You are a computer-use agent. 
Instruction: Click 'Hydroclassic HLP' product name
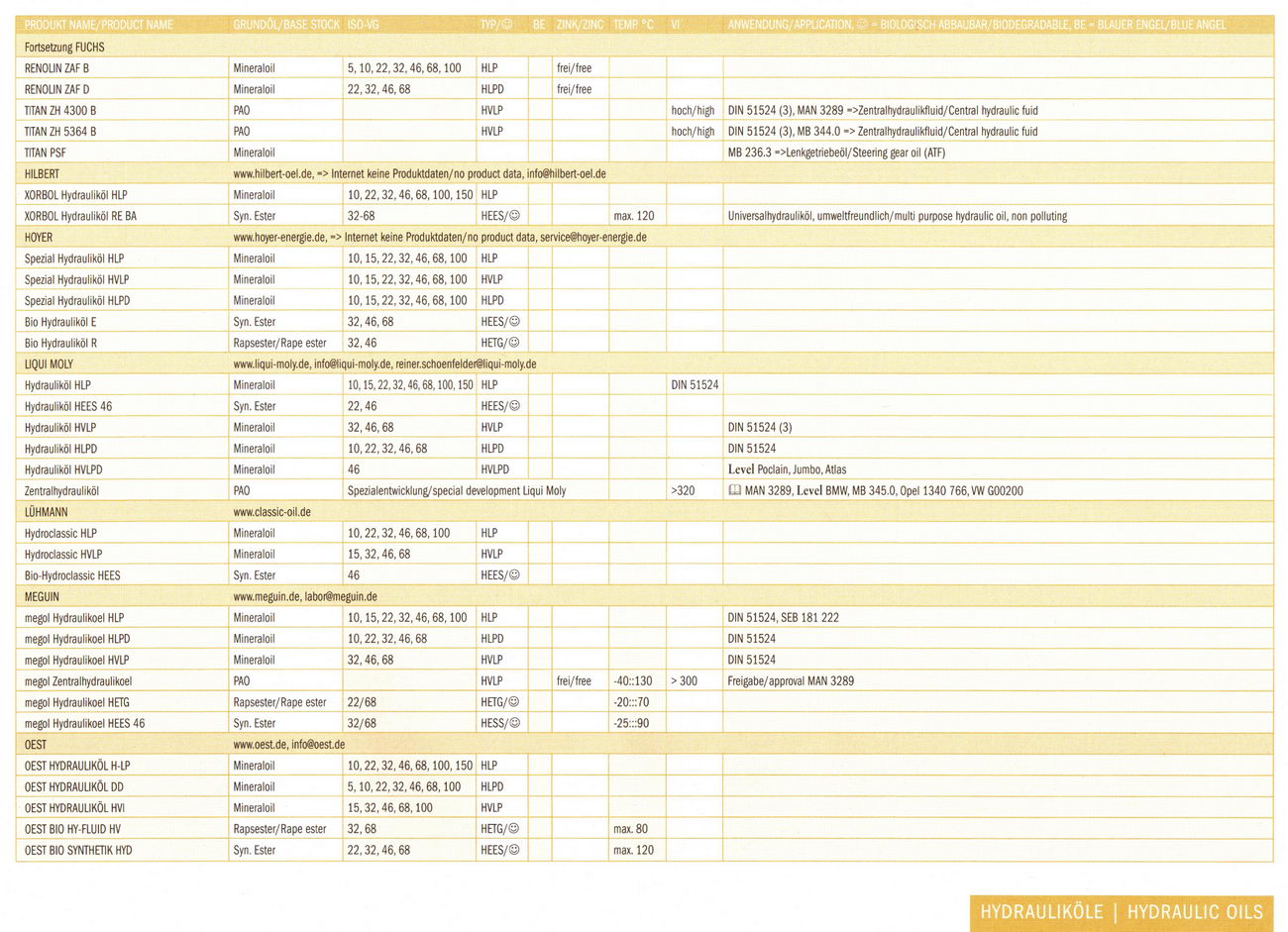(60, 533)
